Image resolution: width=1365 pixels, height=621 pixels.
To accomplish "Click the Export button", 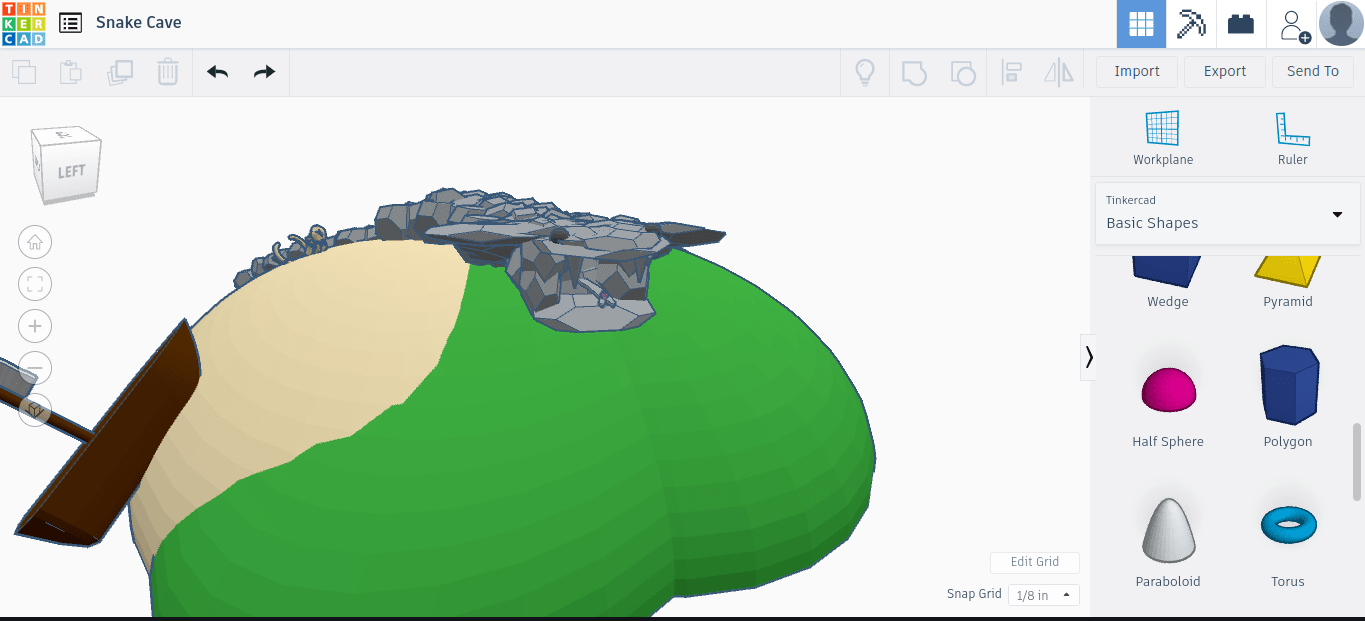I will tap(1224, 71).
